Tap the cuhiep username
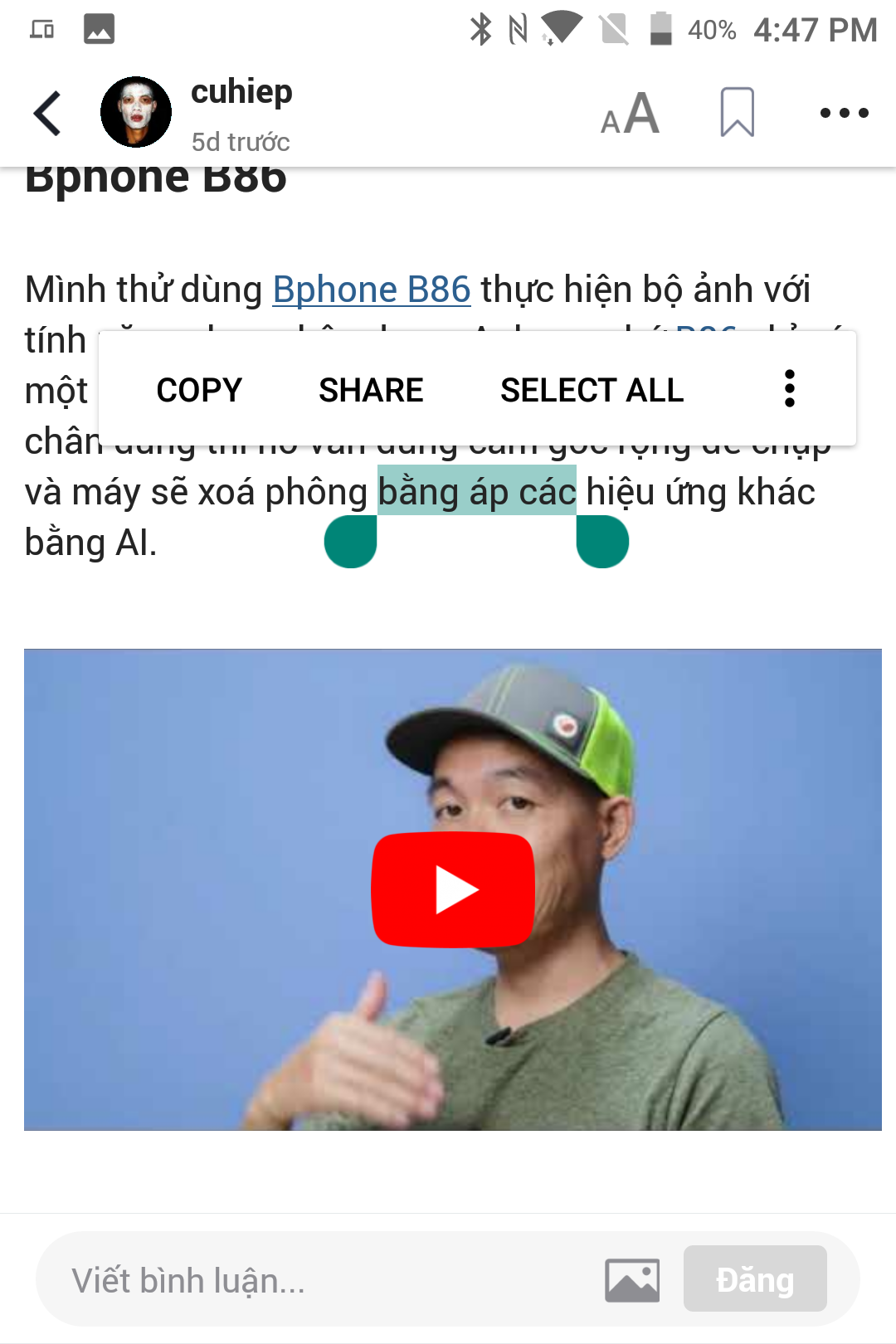 click(x=241, y=93)
